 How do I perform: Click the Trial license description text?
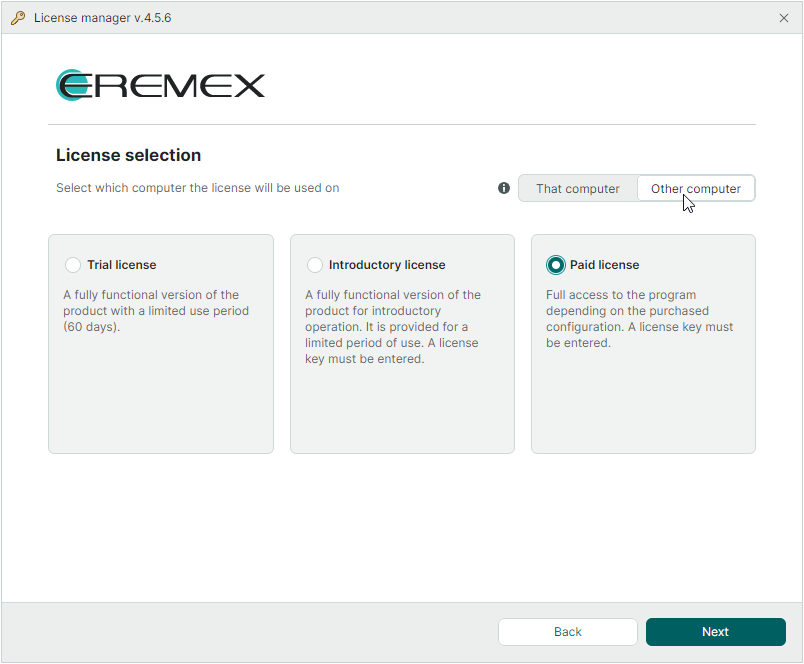[x=156, y=311]
